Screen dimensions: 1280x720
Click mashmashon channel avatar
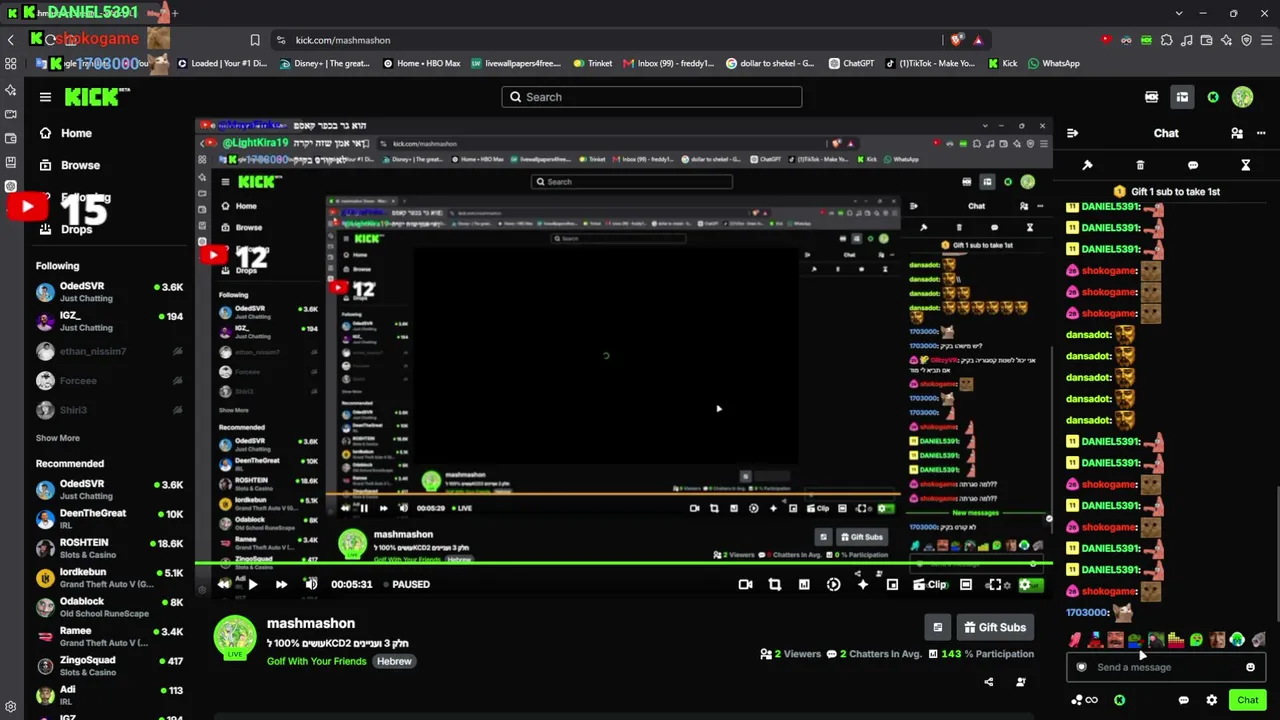point(235,638)
